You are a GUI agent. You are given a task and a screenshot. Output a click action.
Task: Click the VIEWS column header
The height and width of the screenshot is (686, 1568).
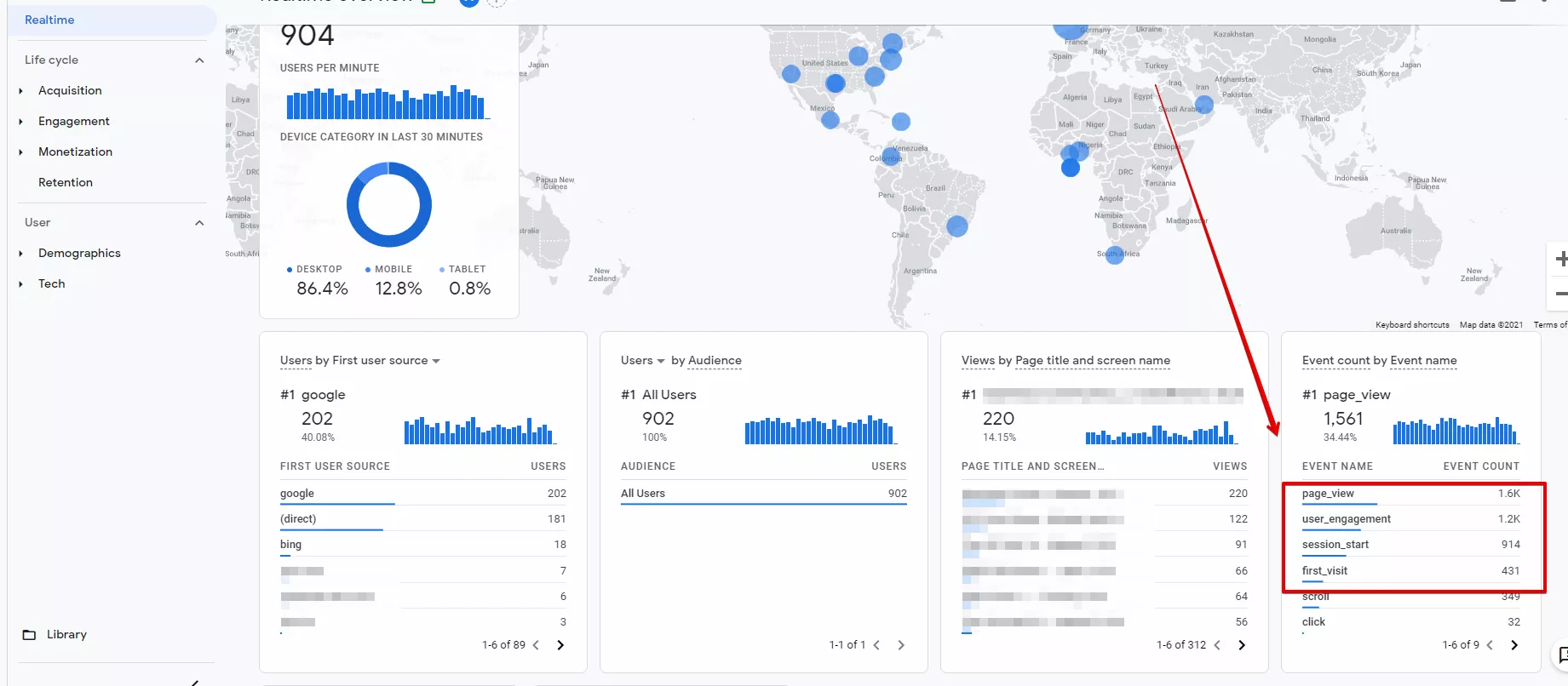(1230, 466)
